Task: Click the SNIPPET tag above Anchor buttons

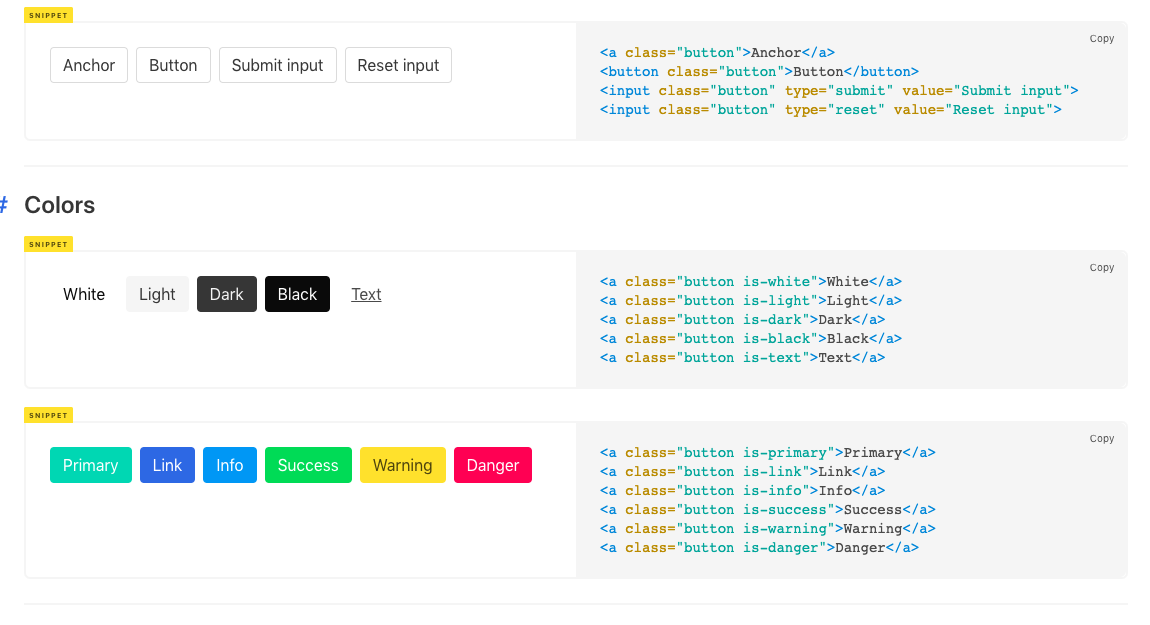Action: (x=48, y=15)
